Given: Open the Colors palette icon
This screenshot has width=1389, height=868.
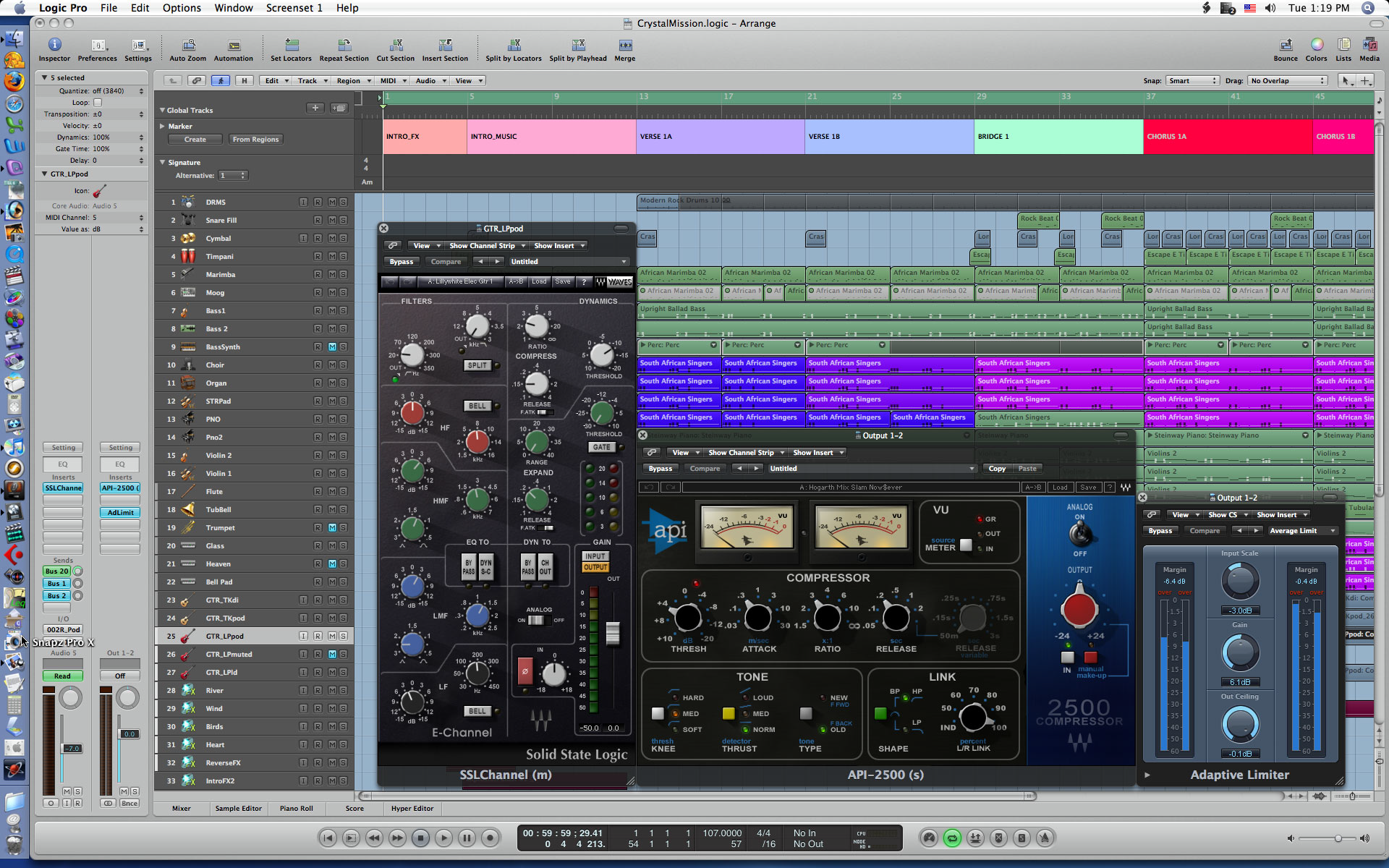Looking at the screenshot, I should (x=1316, y=45).
